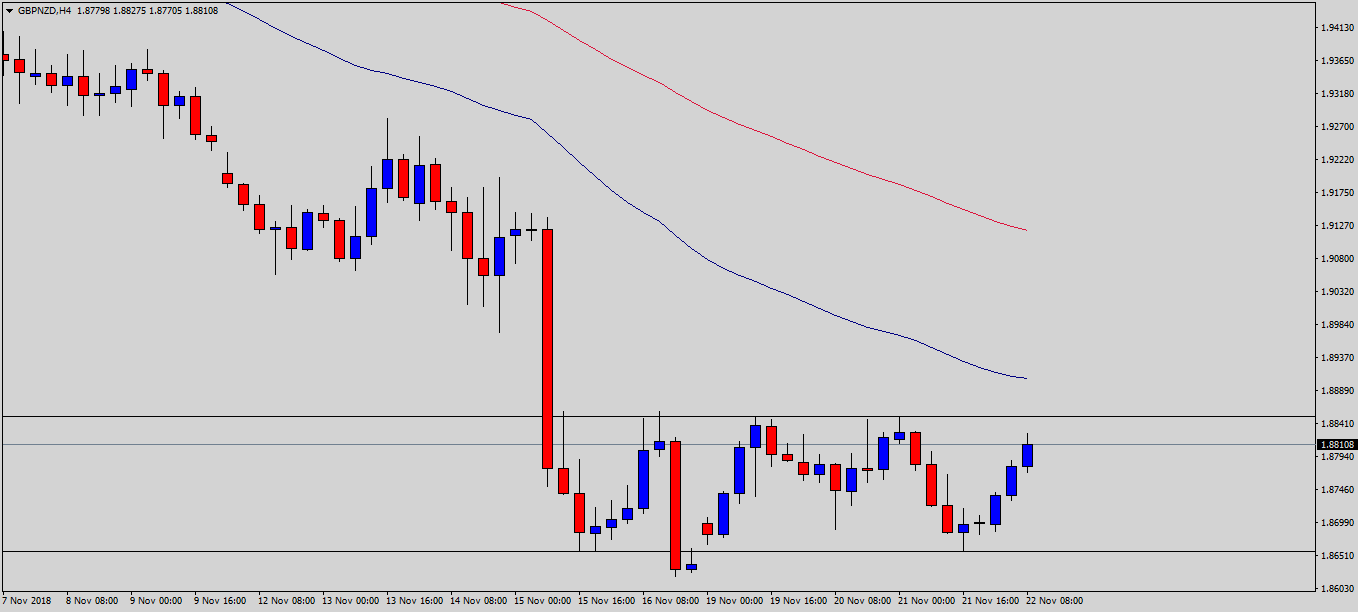The width and height of the screenshot is (1358, 612).
Task: Click the time axis label '7 Nov 2018'
Action: click(x=26, y=602)
